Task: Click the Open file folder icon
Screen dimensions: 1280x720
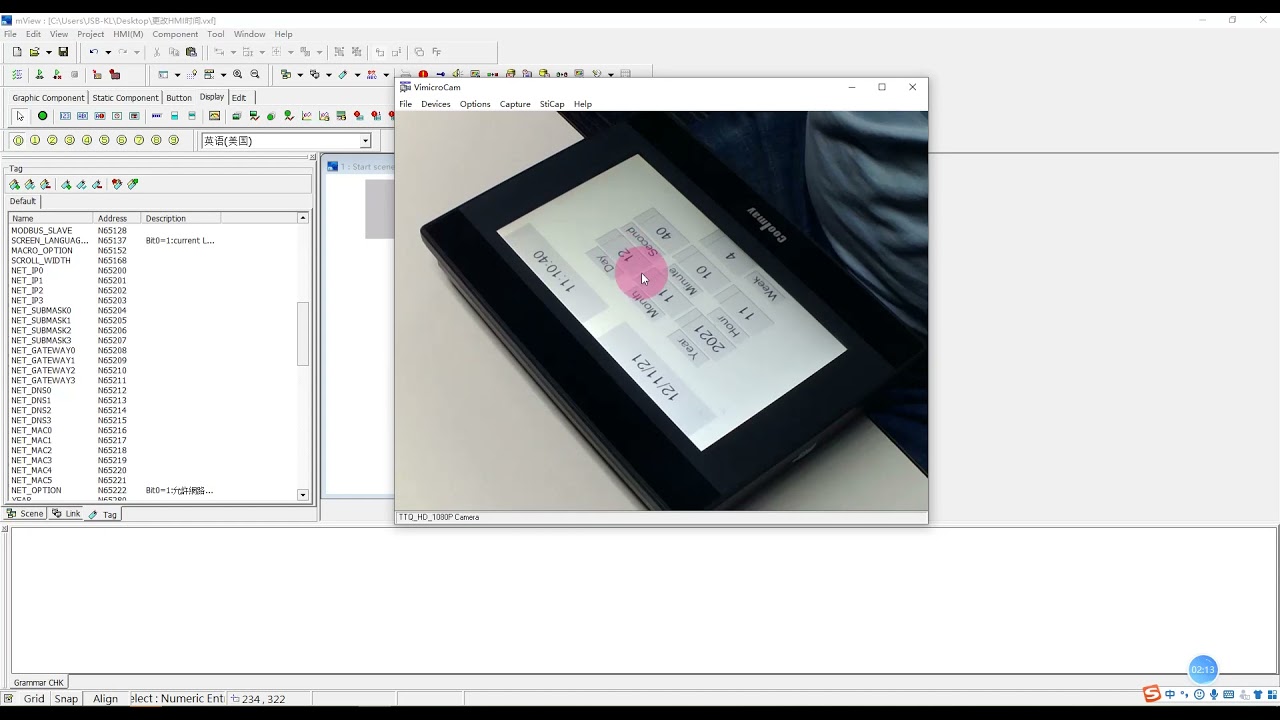Action: tap(34, 52)
